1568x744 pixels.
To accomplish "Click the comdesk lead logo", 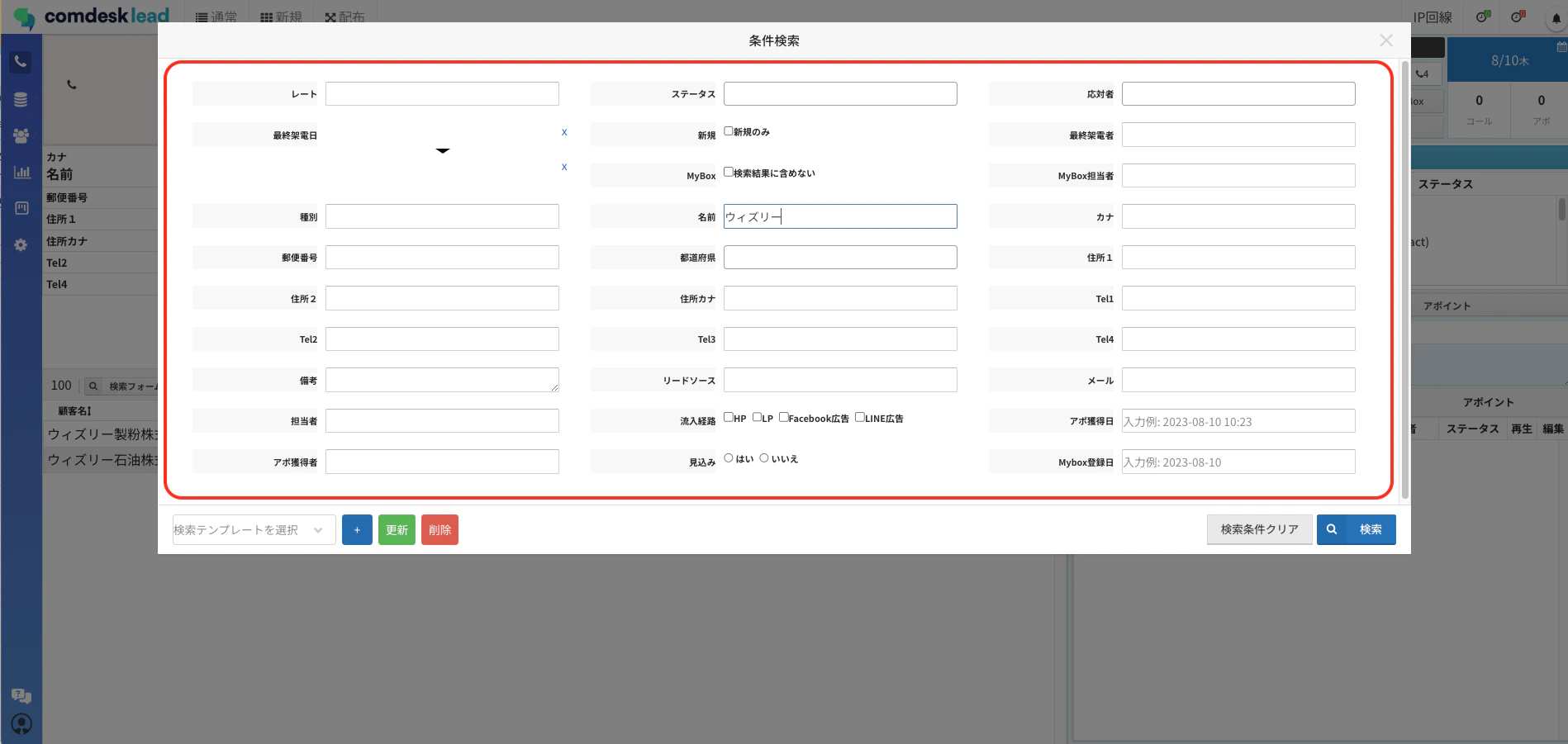I will tap(92, 17).
